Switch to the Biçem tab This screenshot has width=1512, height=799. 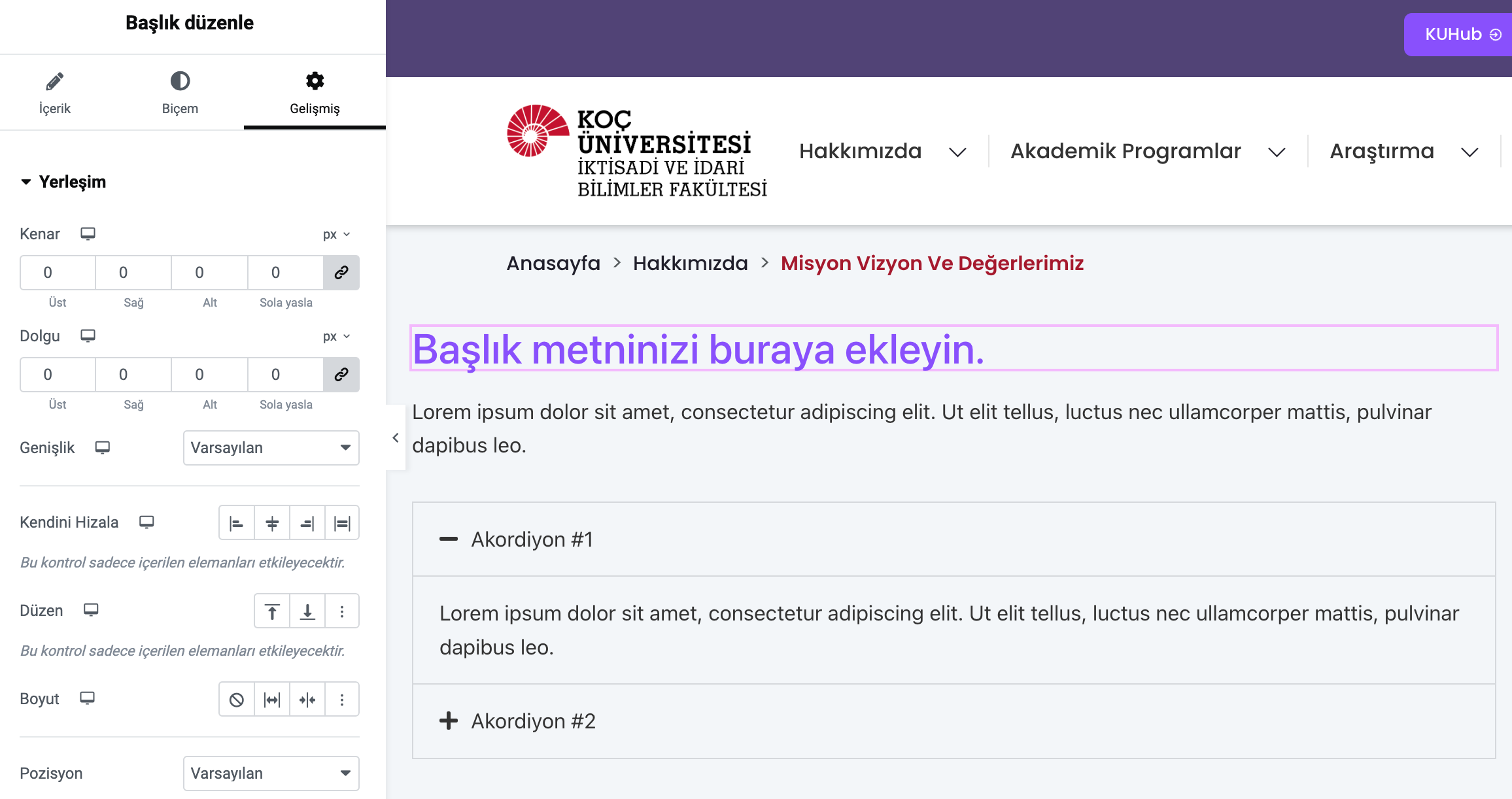[180, 93]
